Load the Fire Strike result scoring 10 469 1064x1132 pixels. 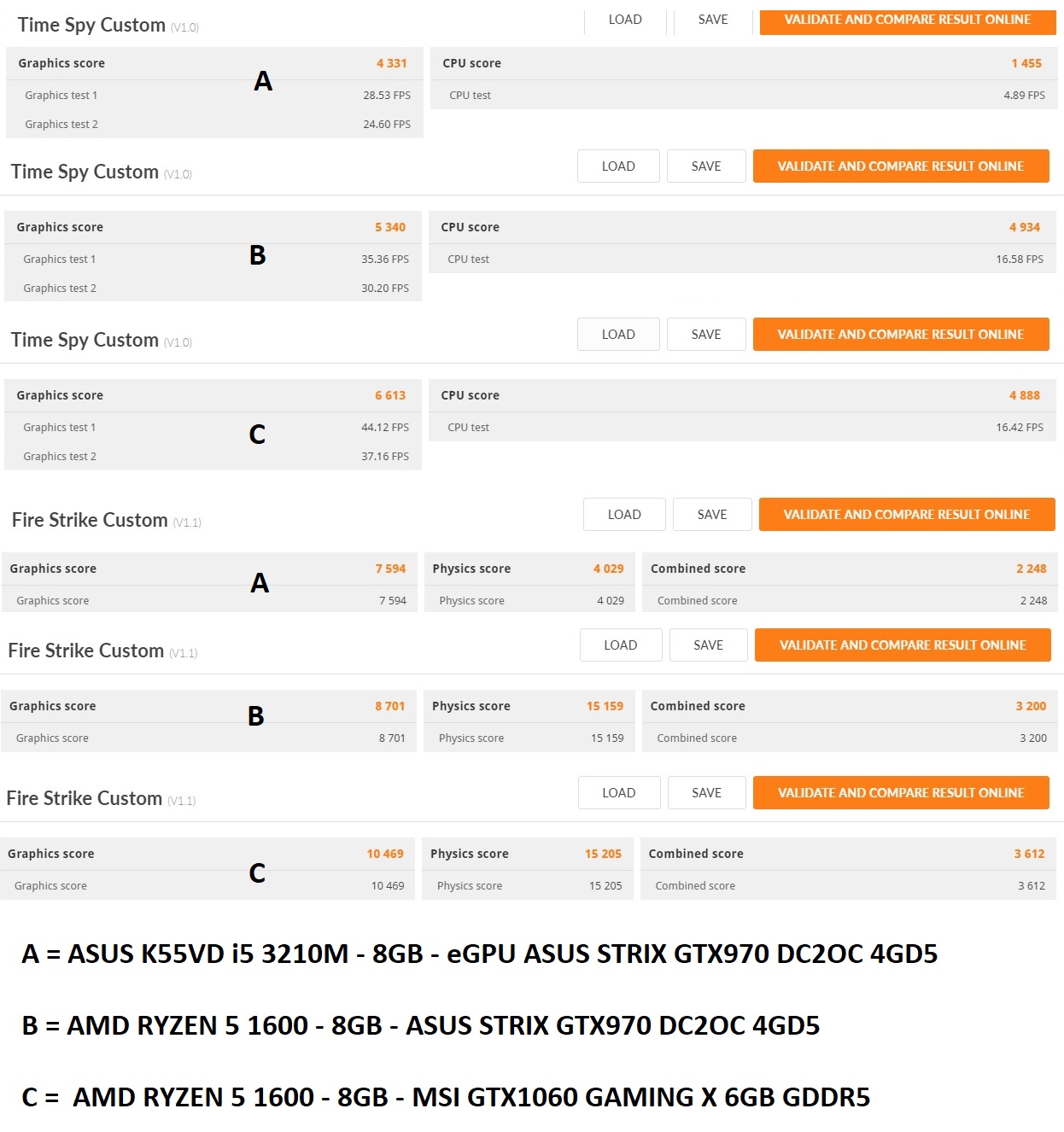[x=619, y=793]
